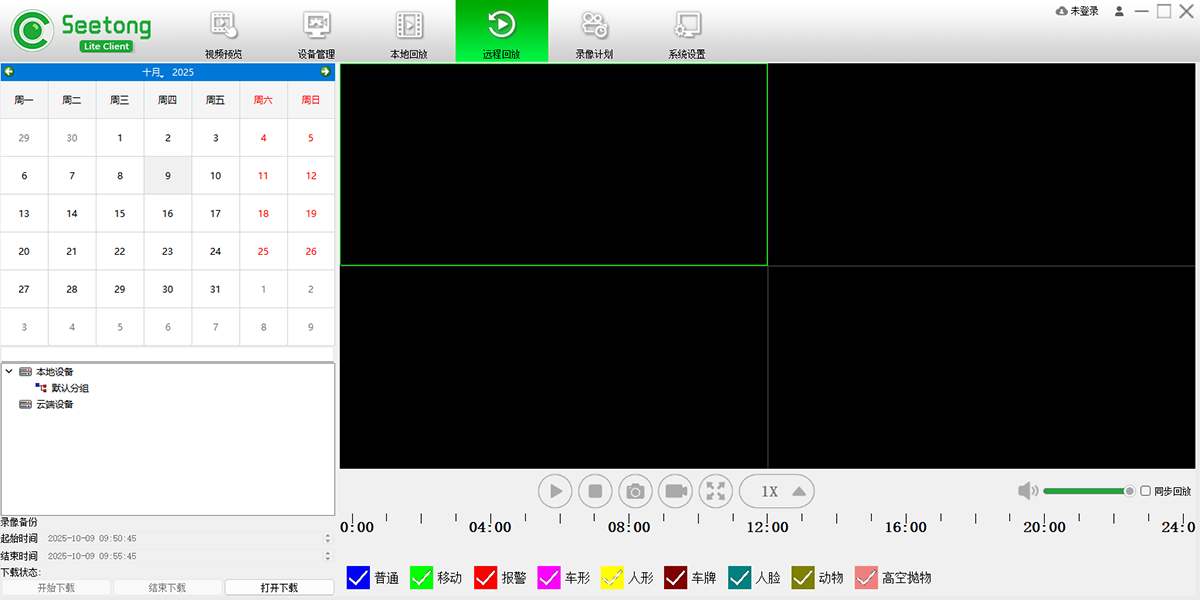Start recording with video camera icon
Screen dimensions: 1200x600
[675, 491]
